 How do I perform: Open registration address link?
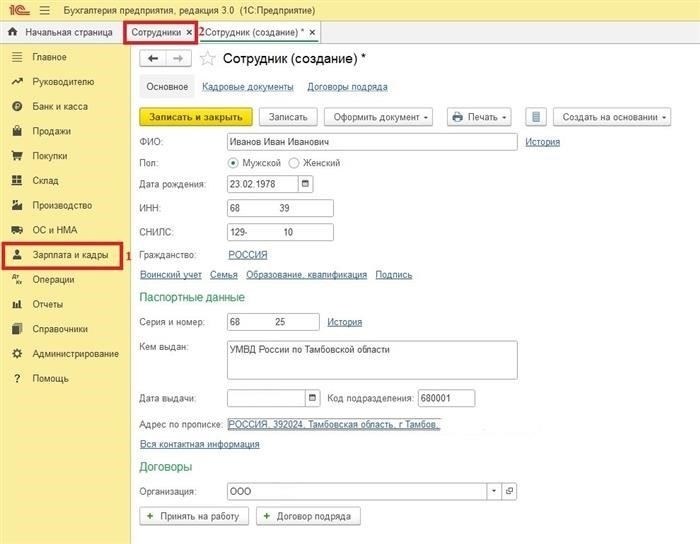tap(334, 424)
